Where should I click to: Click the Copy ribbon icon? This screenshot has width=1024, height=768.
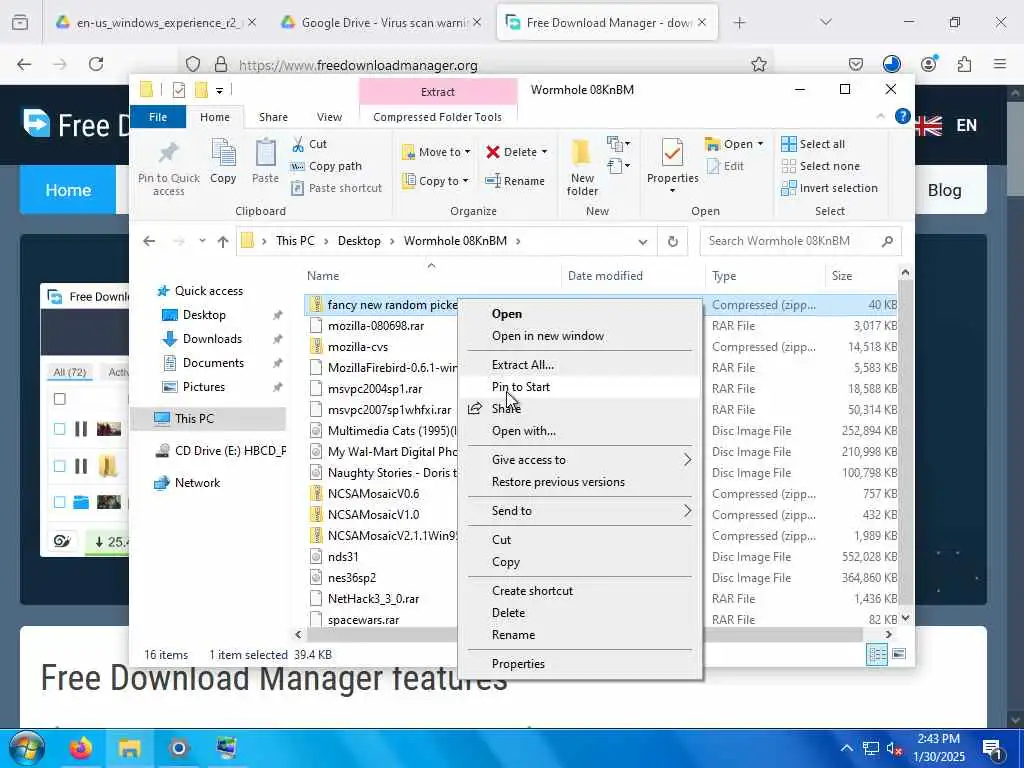click(223, 161)
